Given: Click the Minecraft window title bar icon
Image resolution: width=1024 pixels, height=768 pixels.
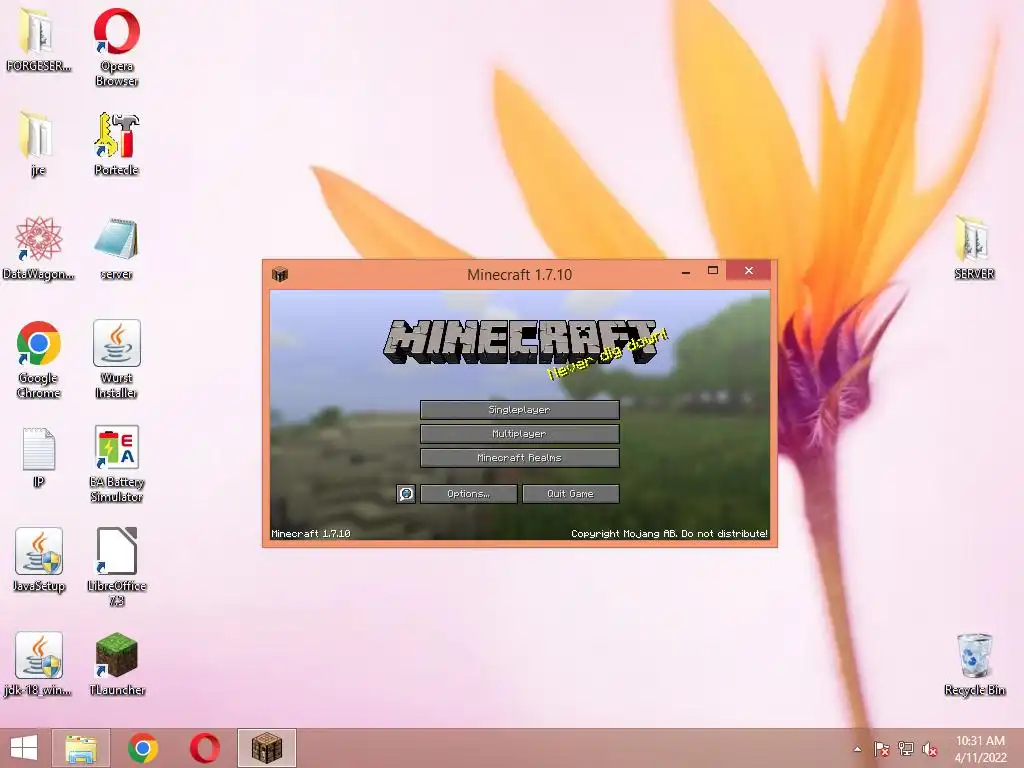Looking at the screenshot, I should tap(280, 274).
